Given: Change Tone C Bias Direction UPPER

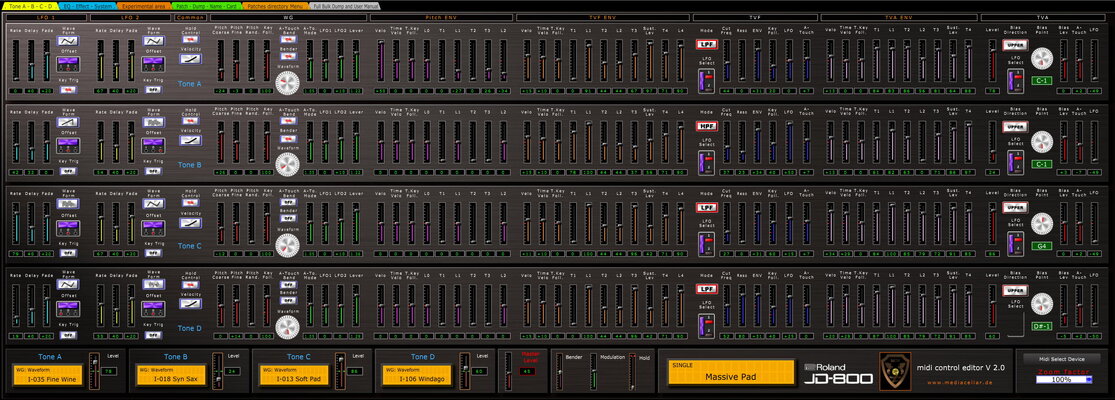Looking at the screenshot, I should tap(1015, 207).
